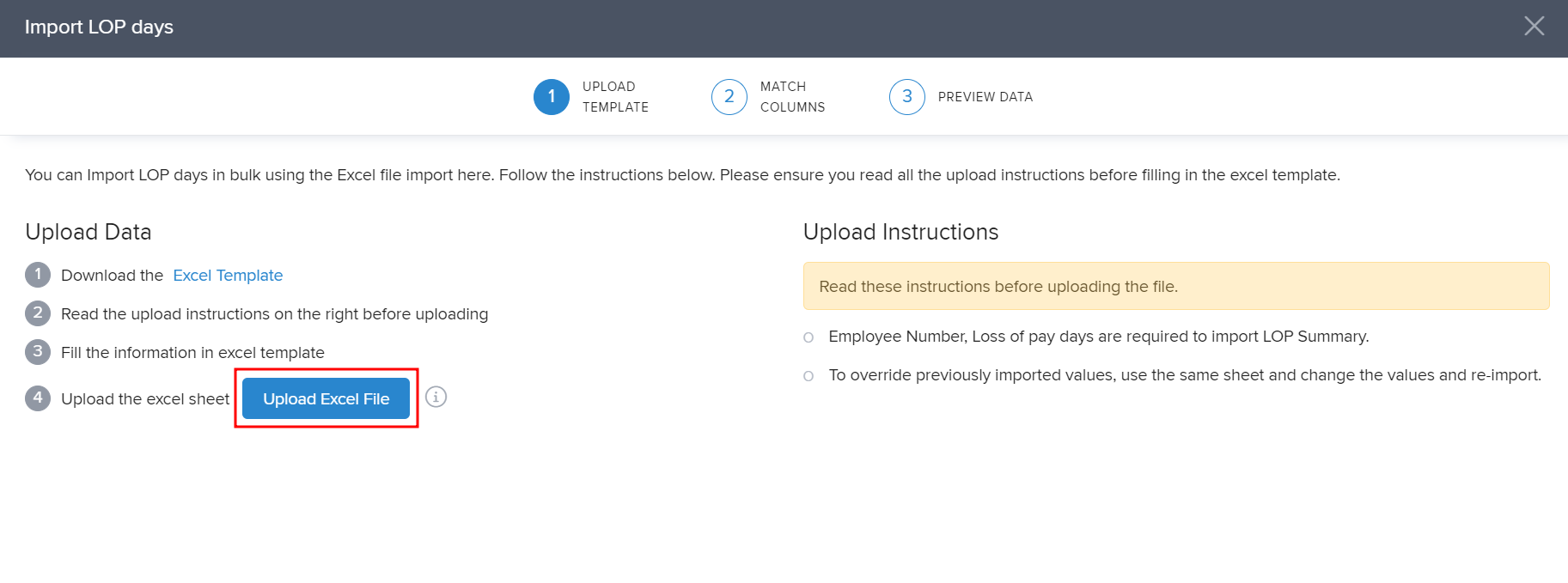Click 'Read the upload instructions on the right' text
The image size is (1568, 583).
(274, 314)
